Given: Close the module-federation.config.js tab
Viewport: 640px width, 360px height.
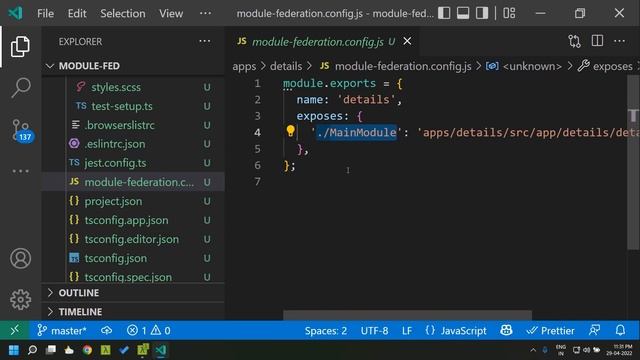Looking at the screenshot, I should 407,41.
